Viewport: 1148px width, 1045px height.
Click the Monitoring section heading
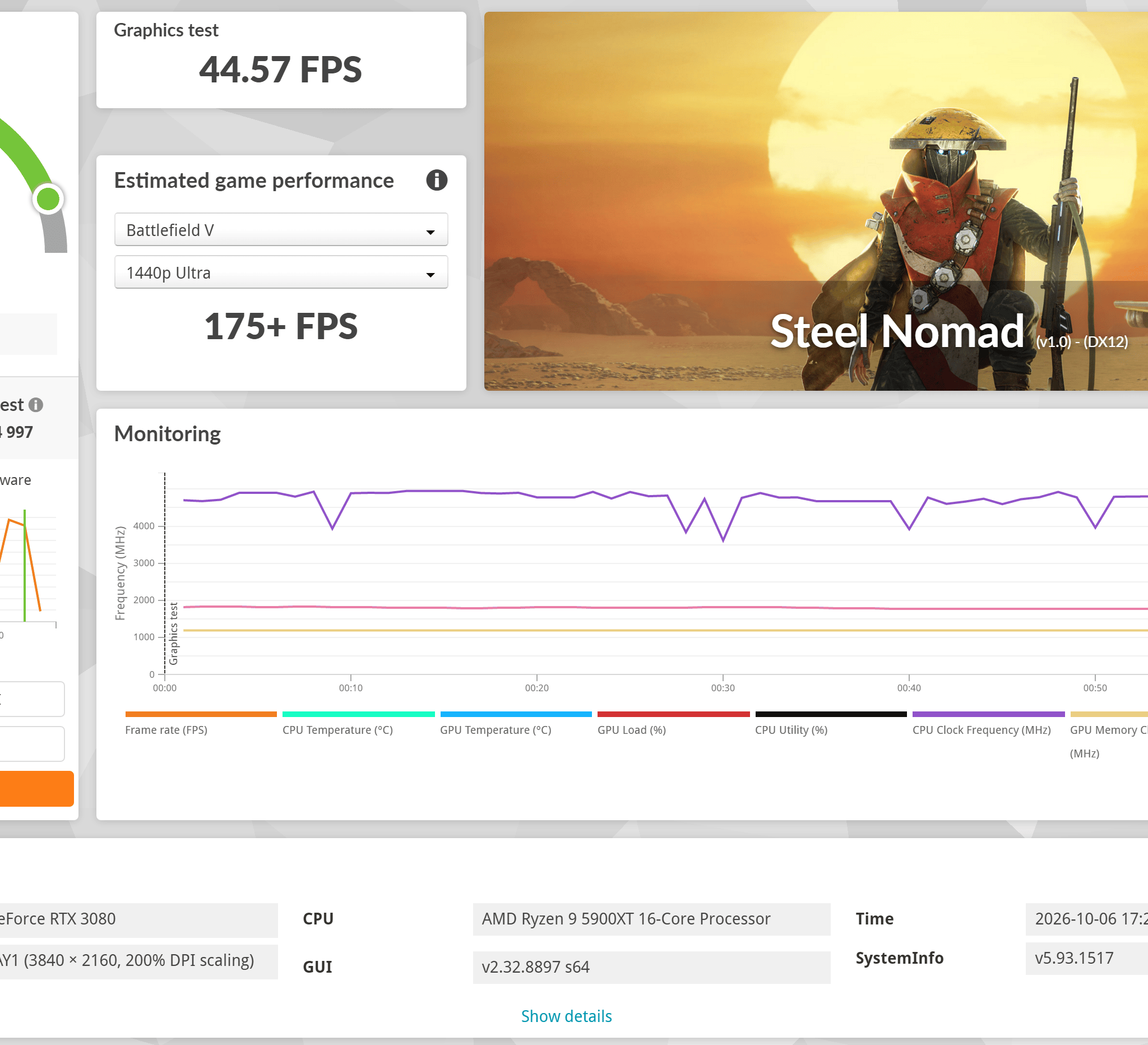click(x=168, y=434)
